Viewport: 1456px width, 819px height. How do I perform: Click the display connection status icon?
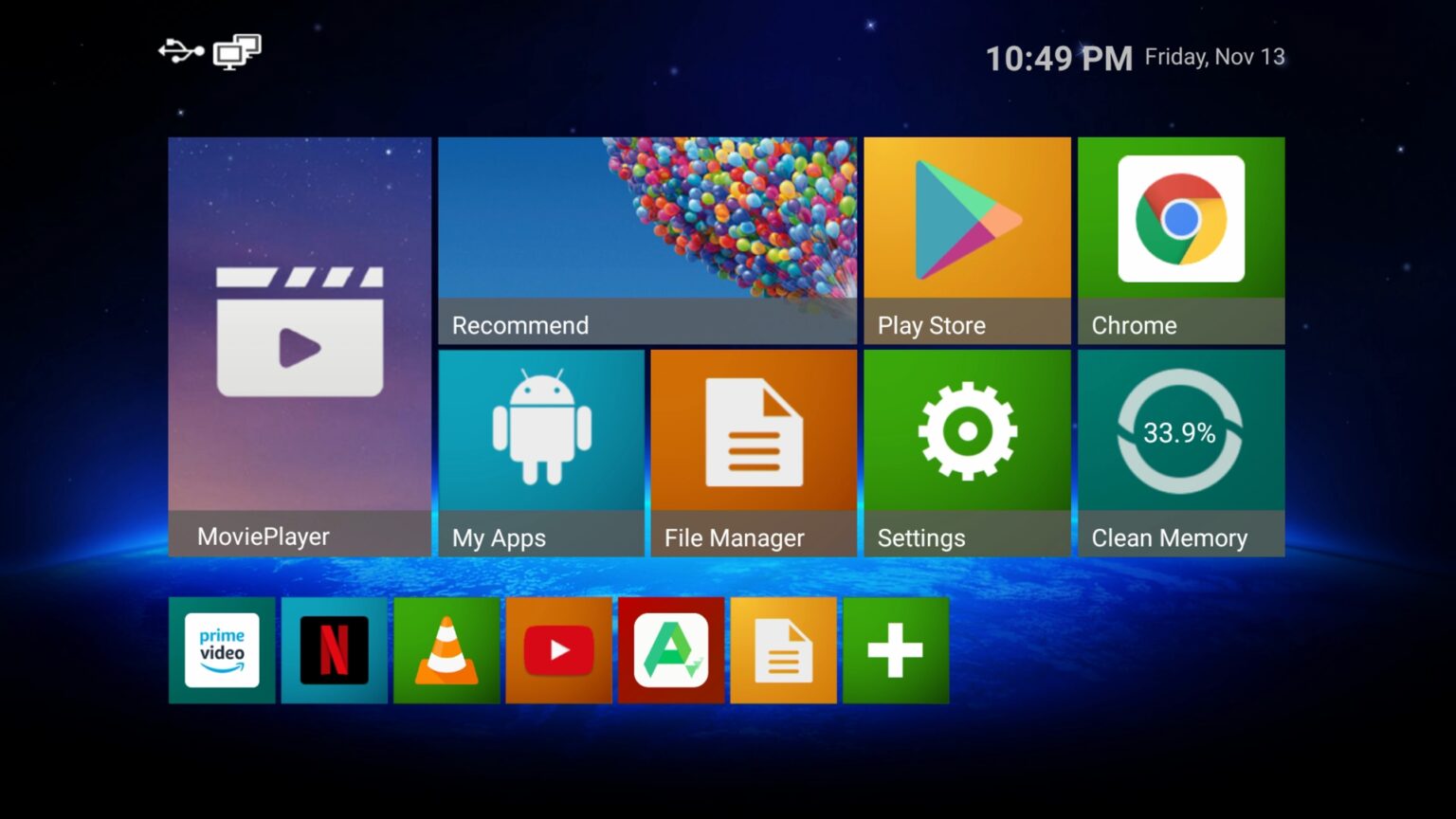[237, 52]
